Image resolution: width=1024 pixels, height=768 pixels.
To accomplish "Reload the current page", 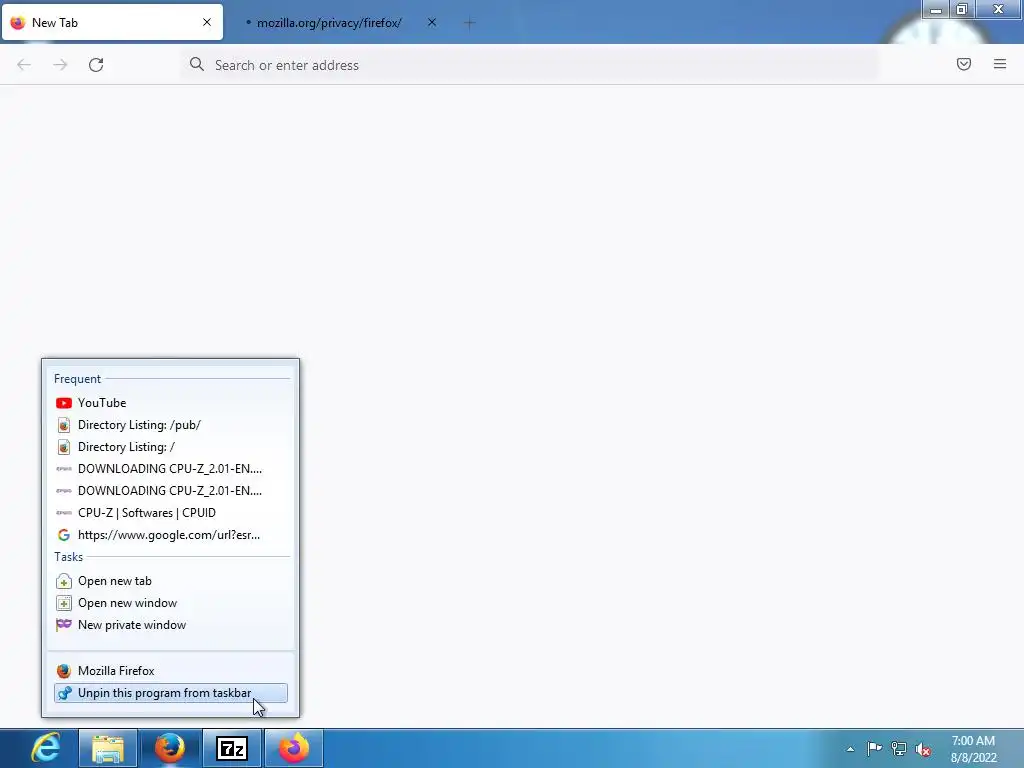I will click(x=96, y=65).
